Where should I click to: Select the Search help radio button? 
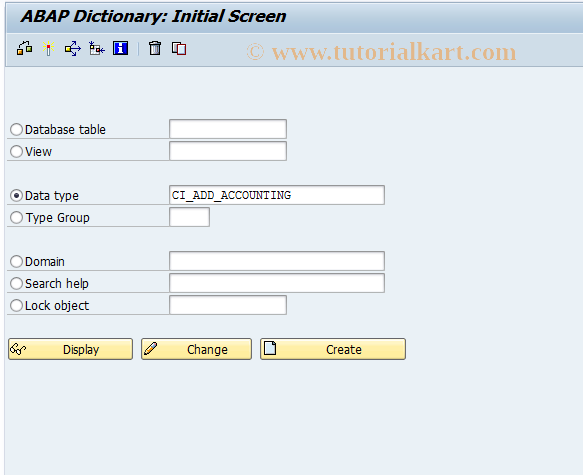coord(16,284)
